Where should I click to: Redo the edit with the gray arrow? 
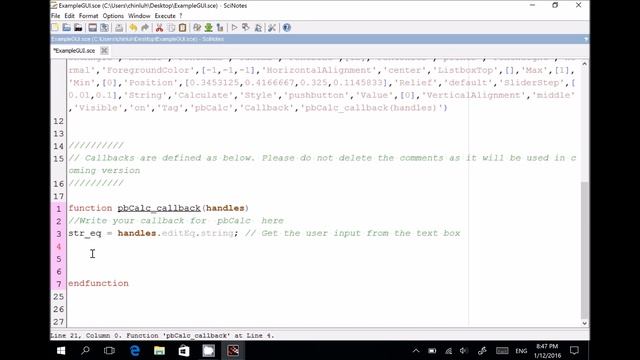pos(144,28)
